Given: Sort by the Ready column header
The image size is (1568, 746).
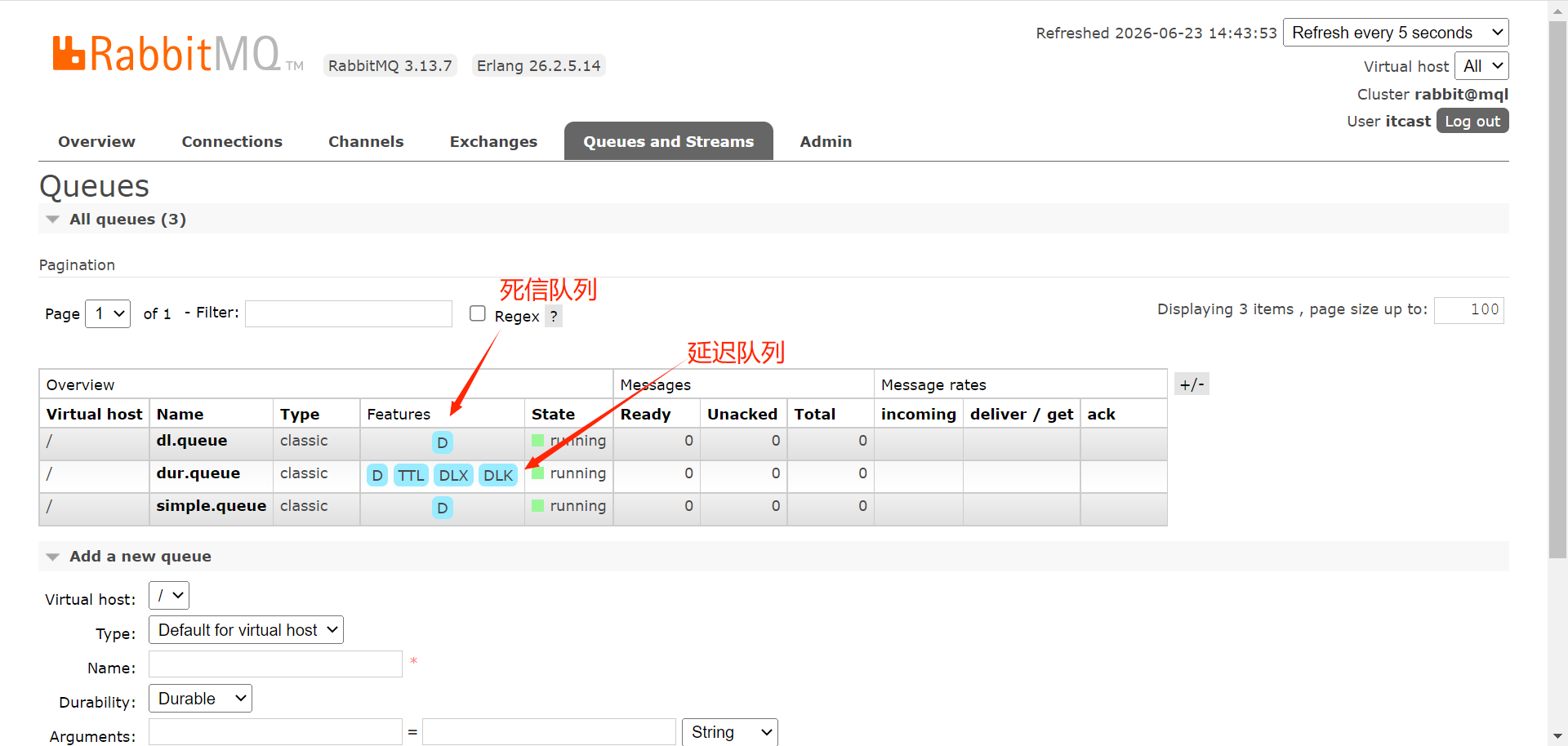Looking at the screenshot, I should point(645,414).
